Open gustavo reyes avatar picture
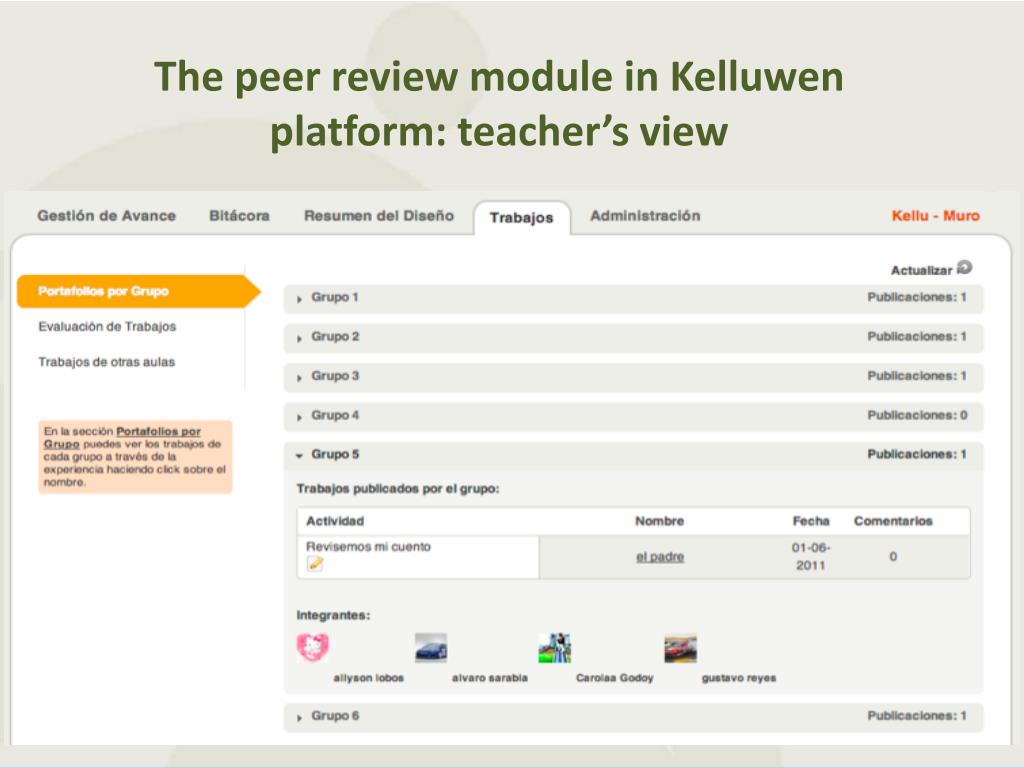 pos(680,648)
